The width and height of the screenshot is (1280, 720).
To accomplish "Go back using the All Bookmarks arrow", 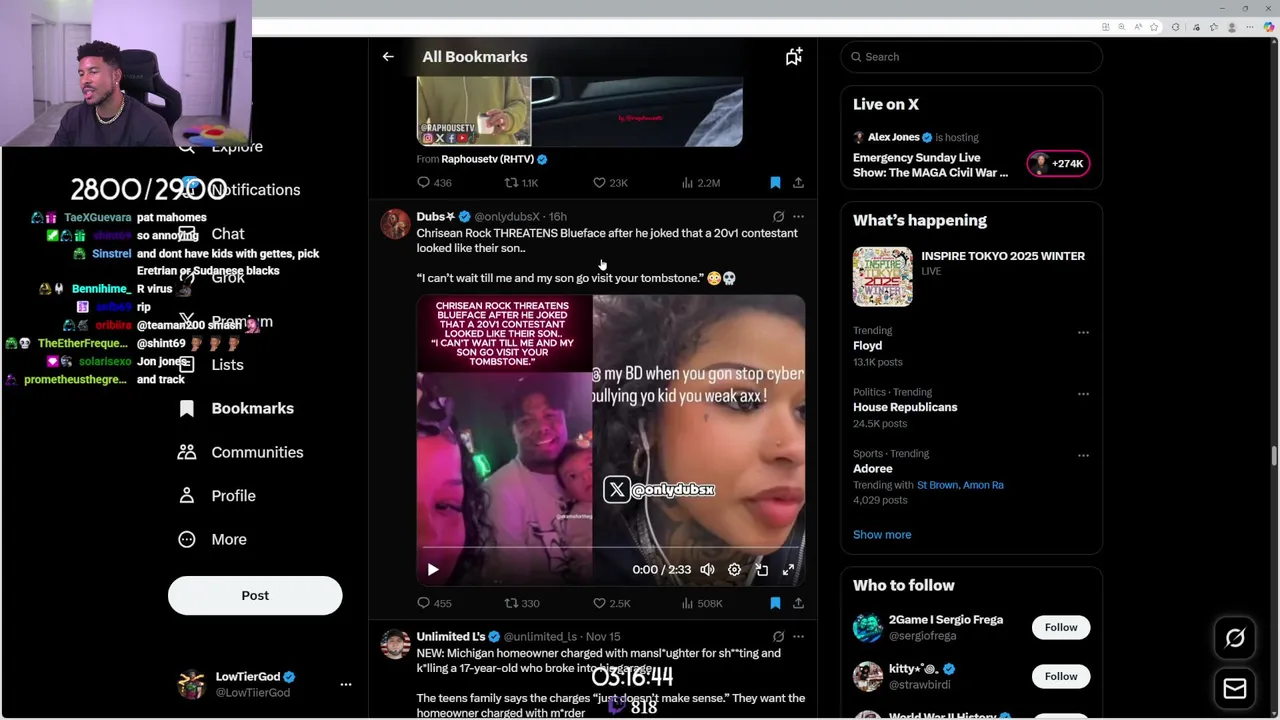I will (x=388, y=57).
